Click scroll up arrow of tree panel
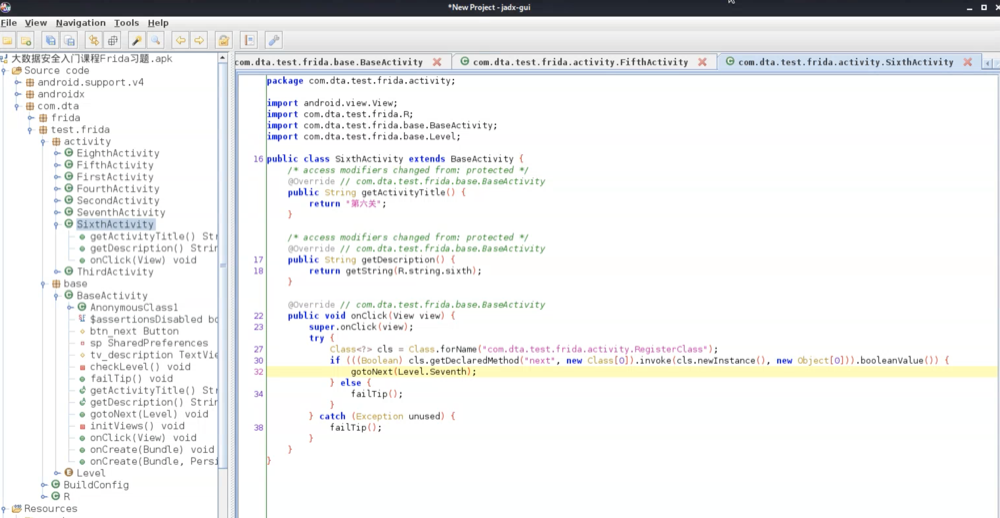 223,57
